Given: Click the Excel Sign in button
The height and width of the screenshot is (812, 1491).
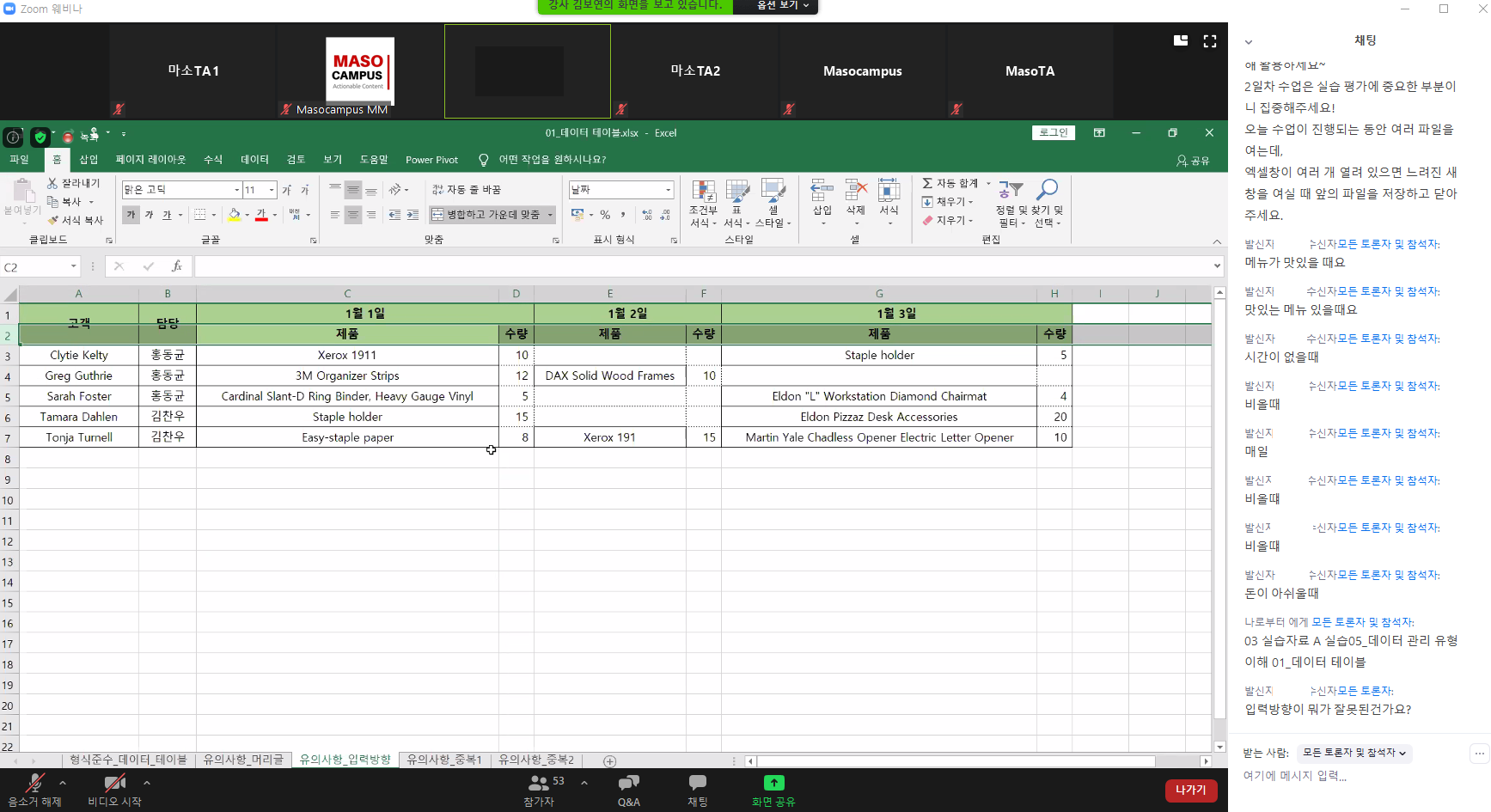Looking at the screenshot, I should 1054,132.
